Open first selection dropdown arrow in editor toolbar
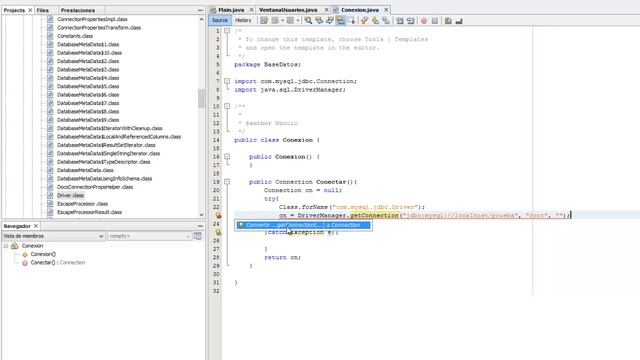The image size is (640, 360). click(282, 20)
